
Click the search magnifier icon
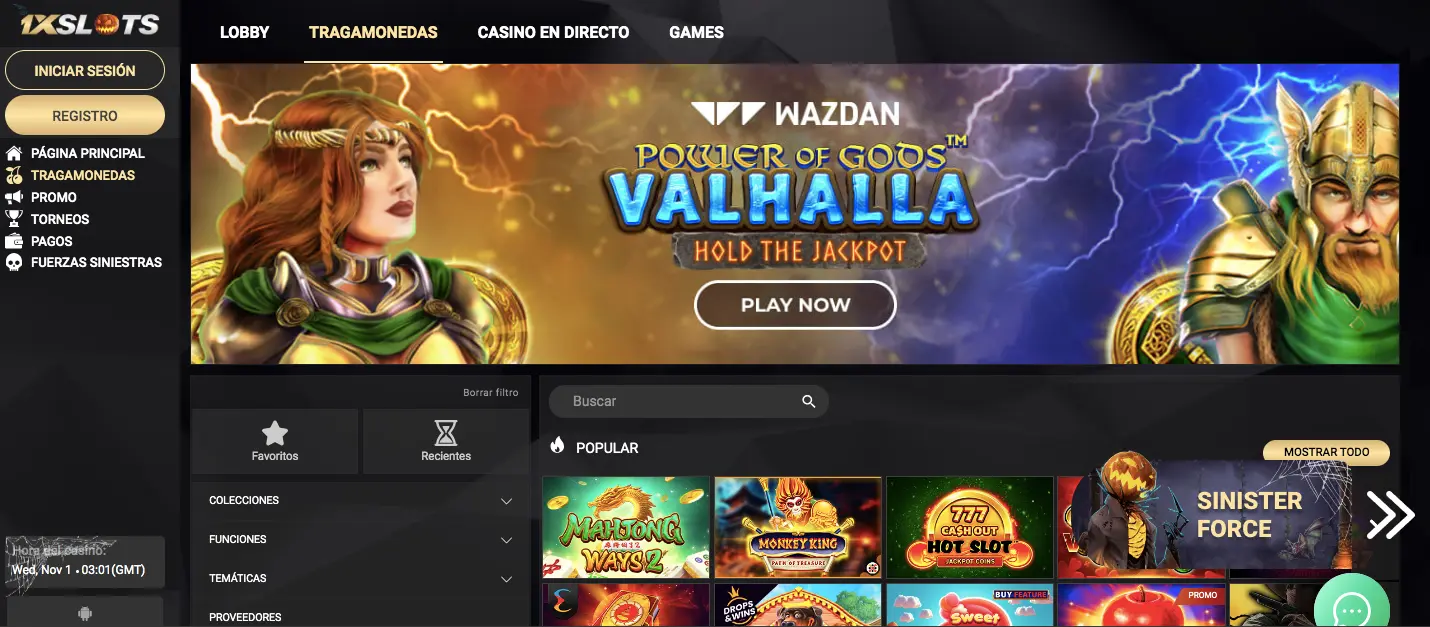[809, 402]
